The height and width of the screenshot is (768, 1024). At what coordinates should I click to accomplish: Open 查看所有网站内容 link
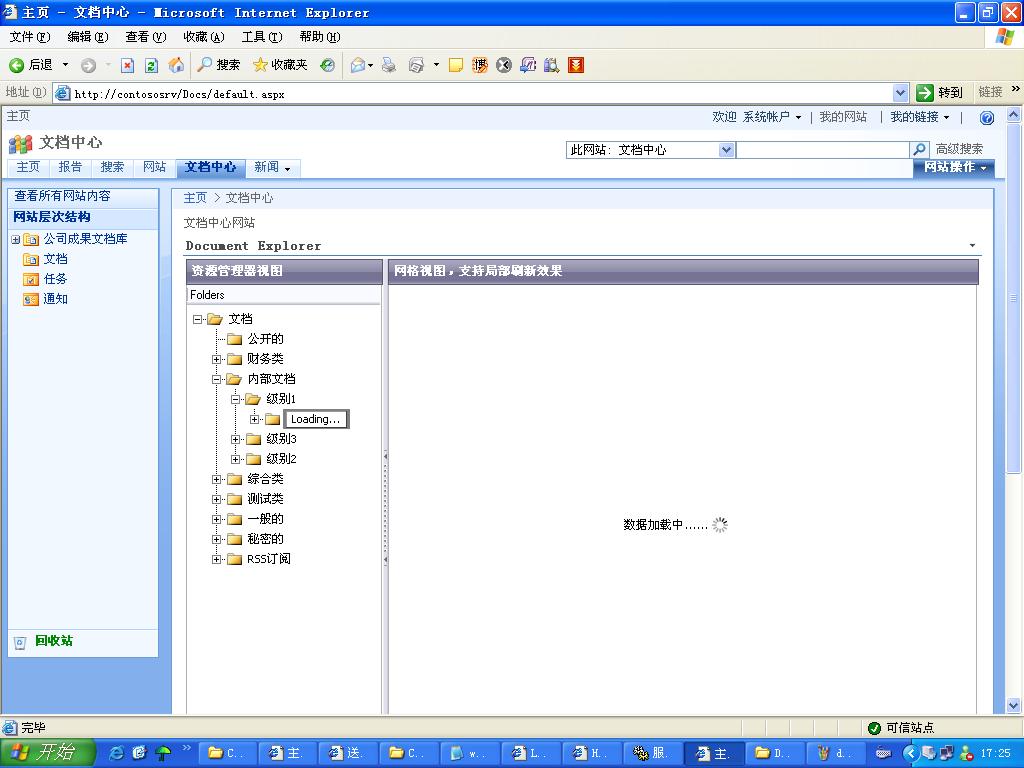point(62,196)
